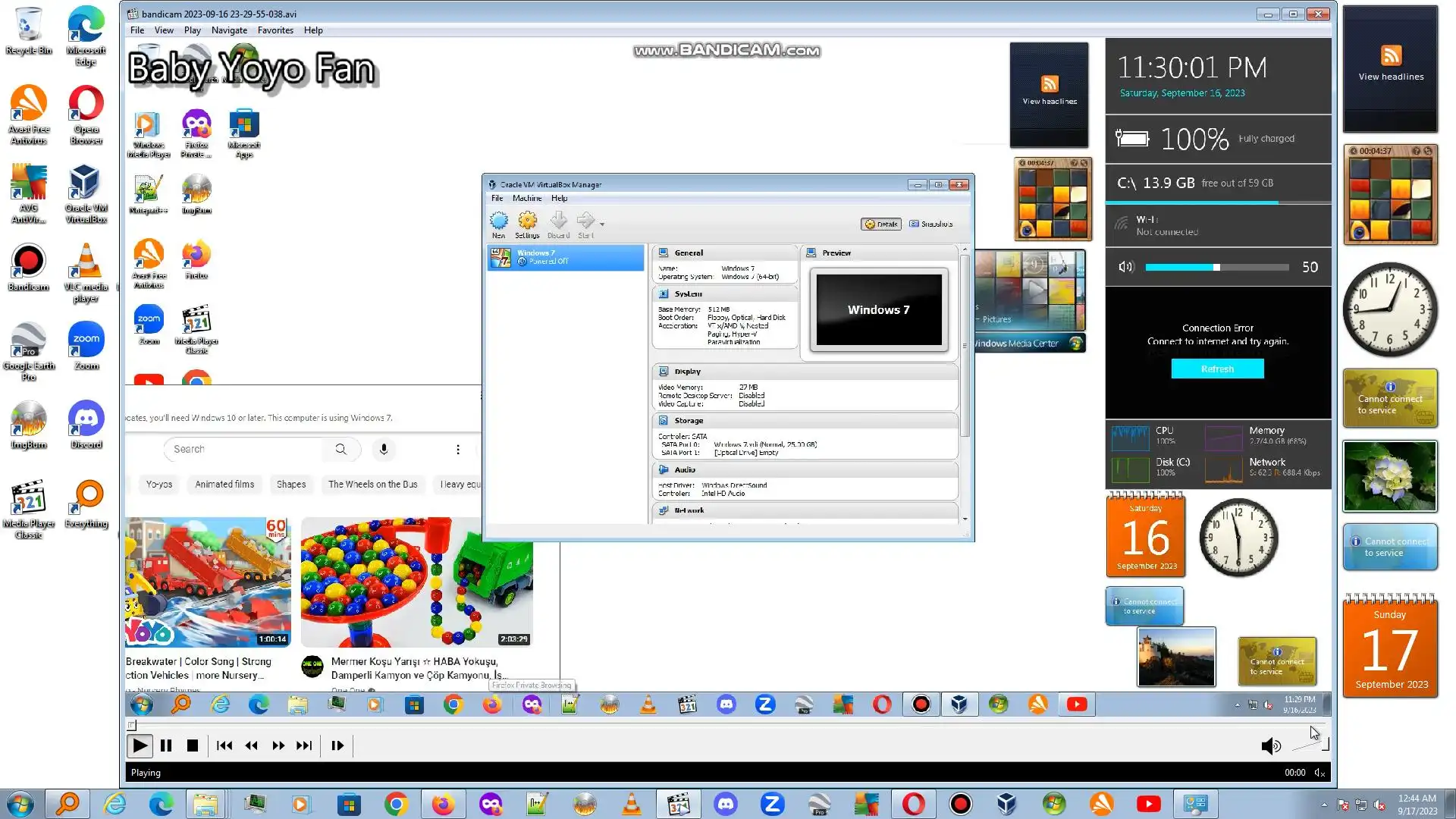1456x819 pixels.
Task: Click the Firefox icon on Windows taskbar
Action: pos(443,804)
